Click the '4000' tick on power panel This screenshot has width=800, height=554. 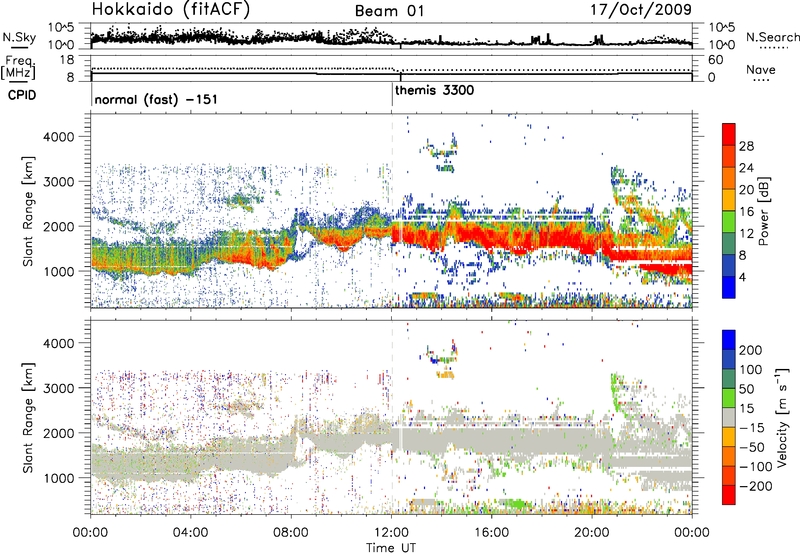coord(58,137)
